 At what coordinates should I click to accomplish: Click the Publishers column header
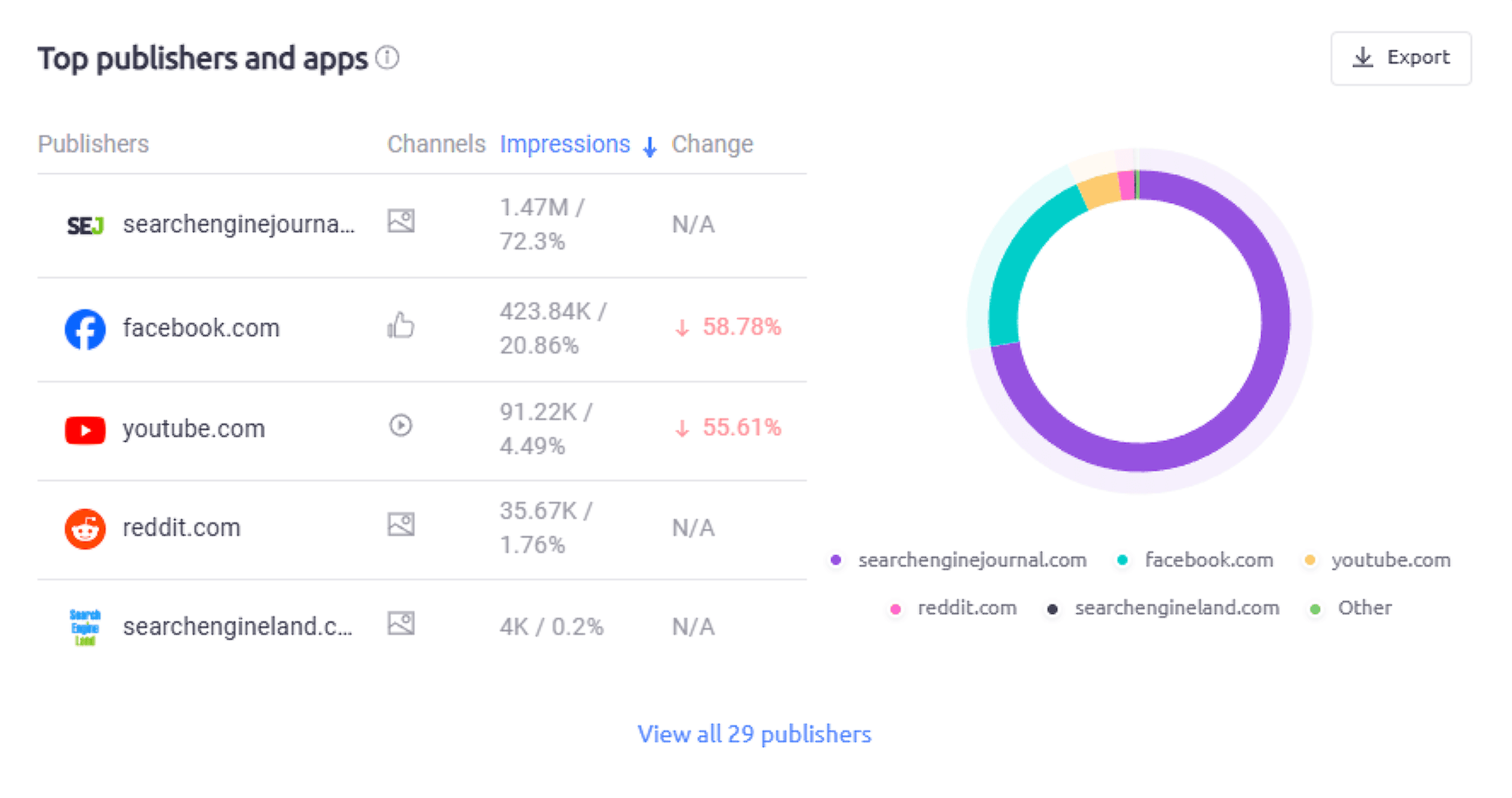pos(93,144)
